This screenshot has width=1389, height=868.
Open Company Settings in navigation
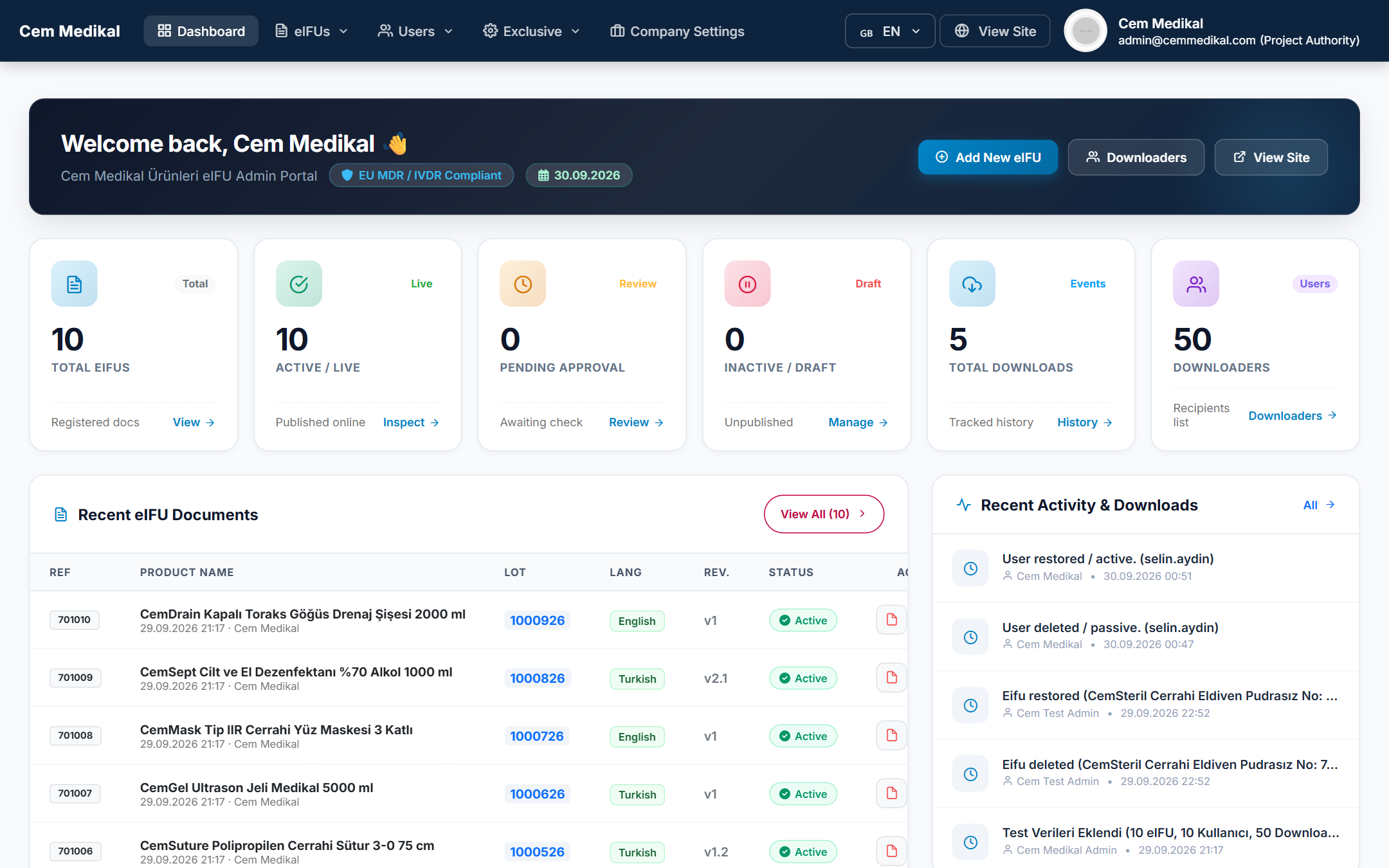pyautogui.click(x=677, y=31)
